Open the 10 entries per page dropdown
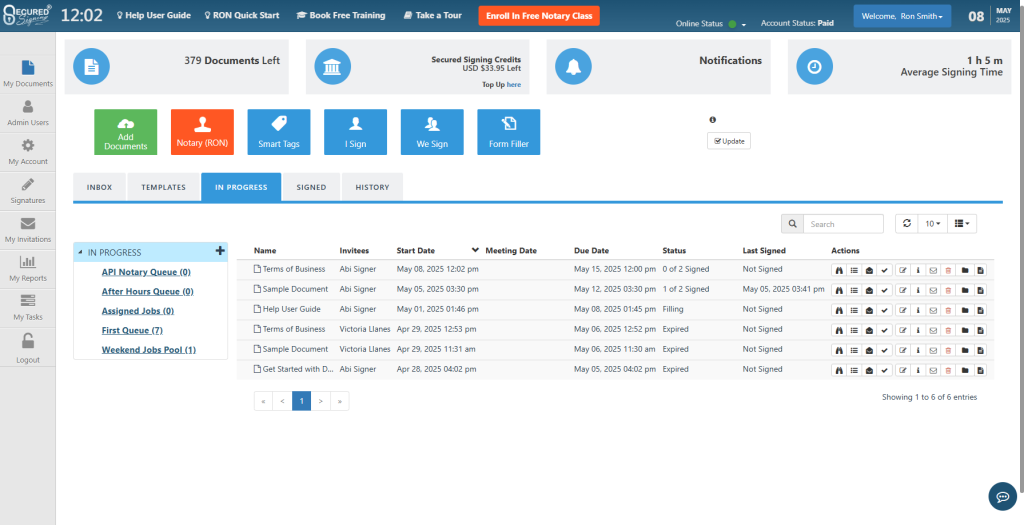Image resolution: width=1024 pixels, height=525 pixels. 933,224
